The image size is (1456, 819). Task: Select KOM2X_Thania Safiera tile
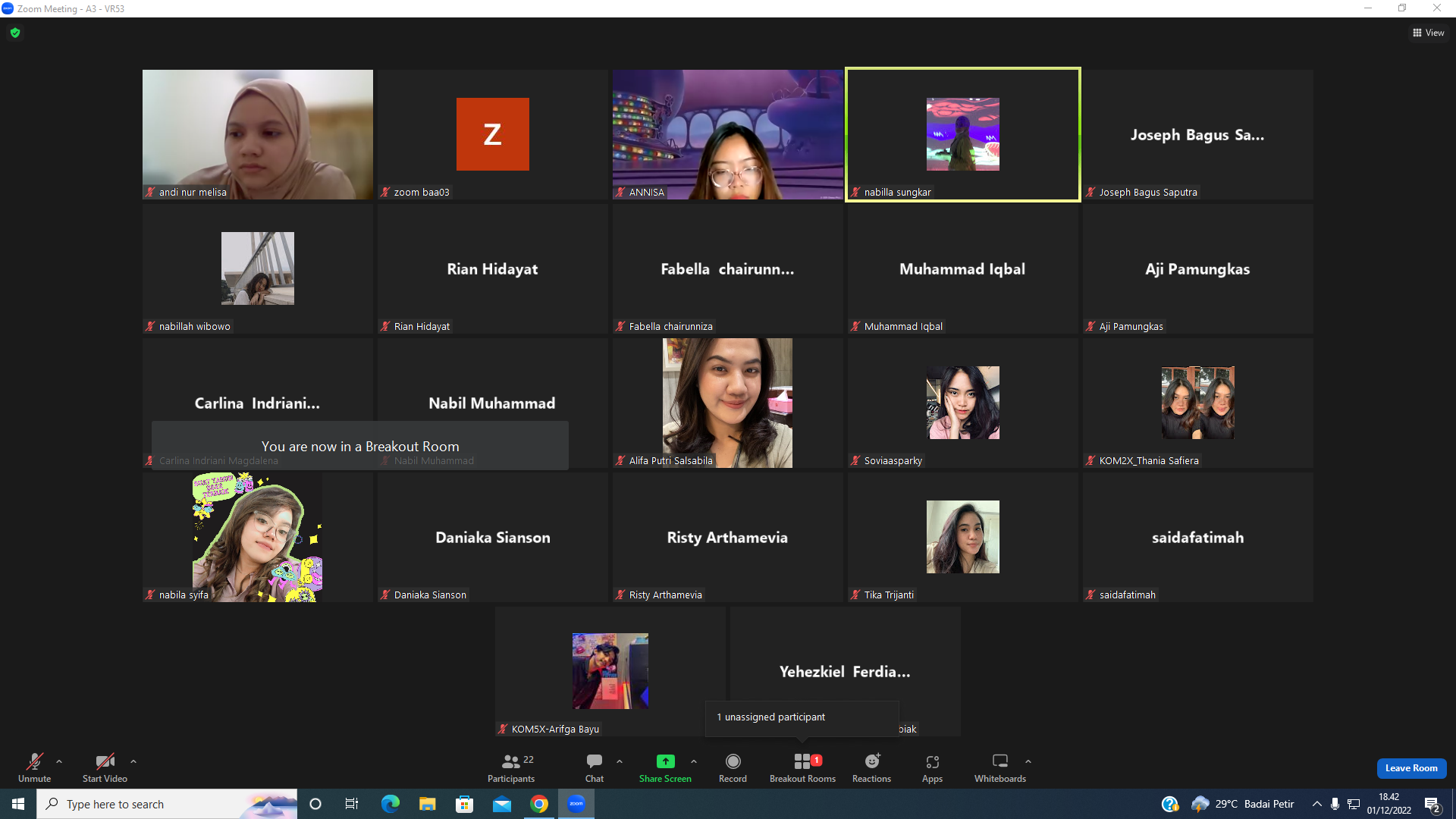(x=1198, y=403)
